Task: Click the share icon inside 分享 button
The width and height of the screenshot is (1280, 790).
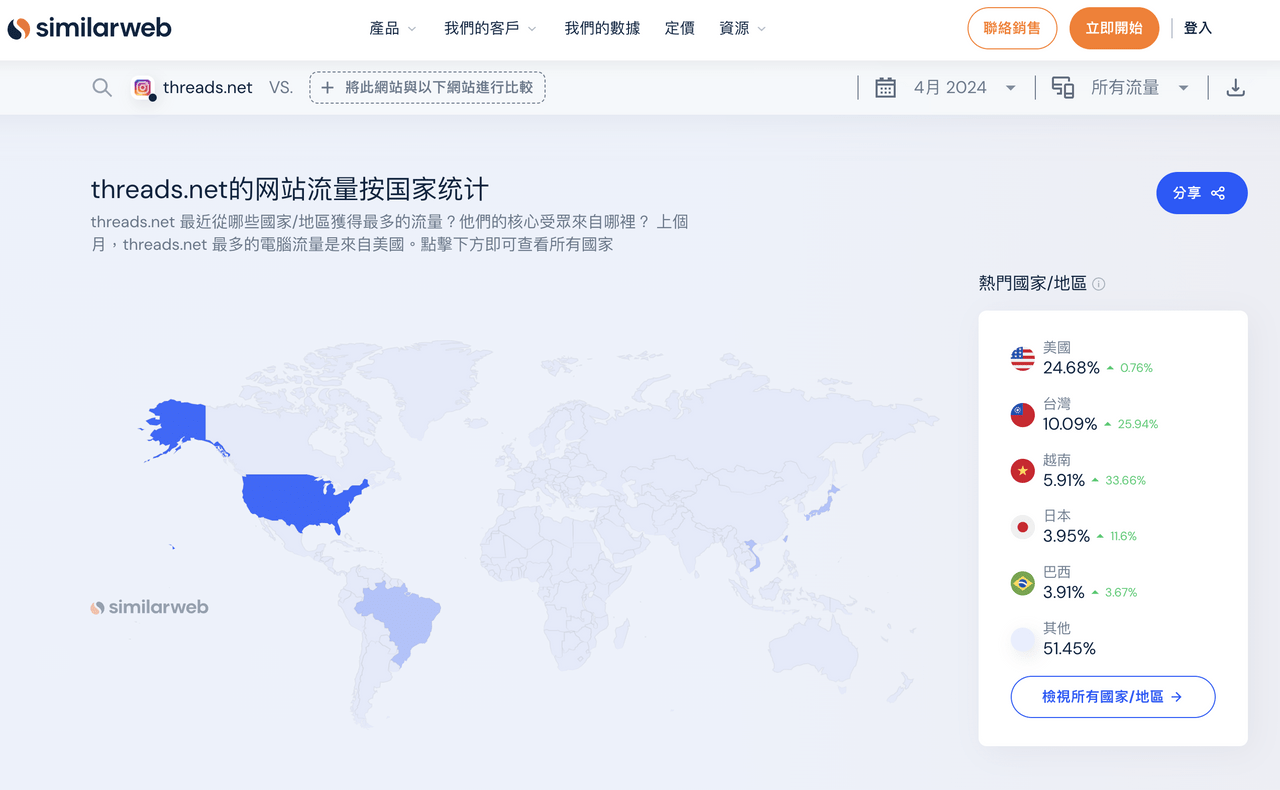Action: pyautogui.click(x=1218, y=192)
